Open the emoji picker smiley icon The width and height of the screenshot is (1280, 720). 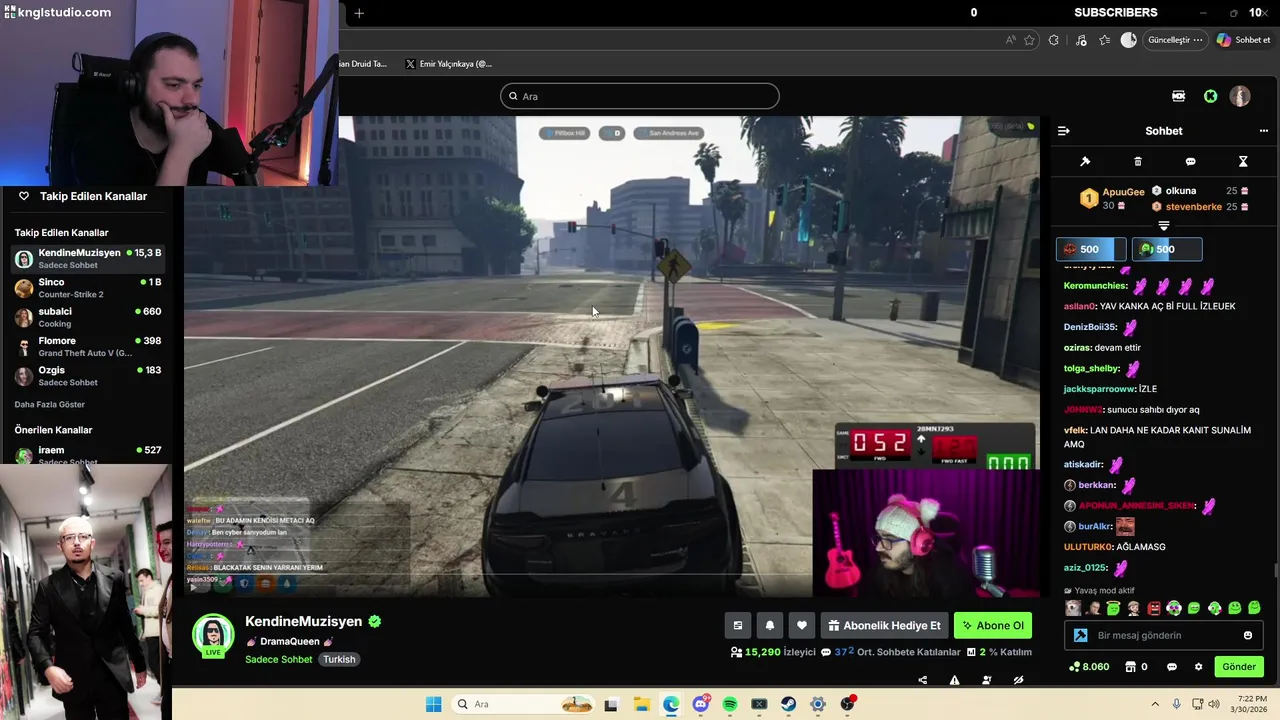(1248, 635)
